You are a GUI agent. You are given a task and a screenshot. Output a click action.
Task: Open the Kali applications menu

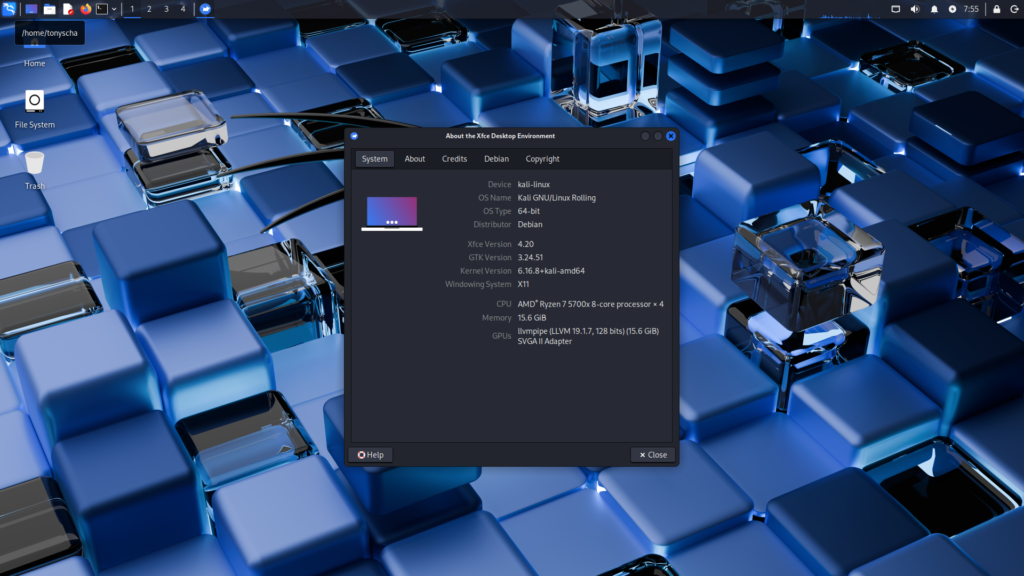pos(9,9)
